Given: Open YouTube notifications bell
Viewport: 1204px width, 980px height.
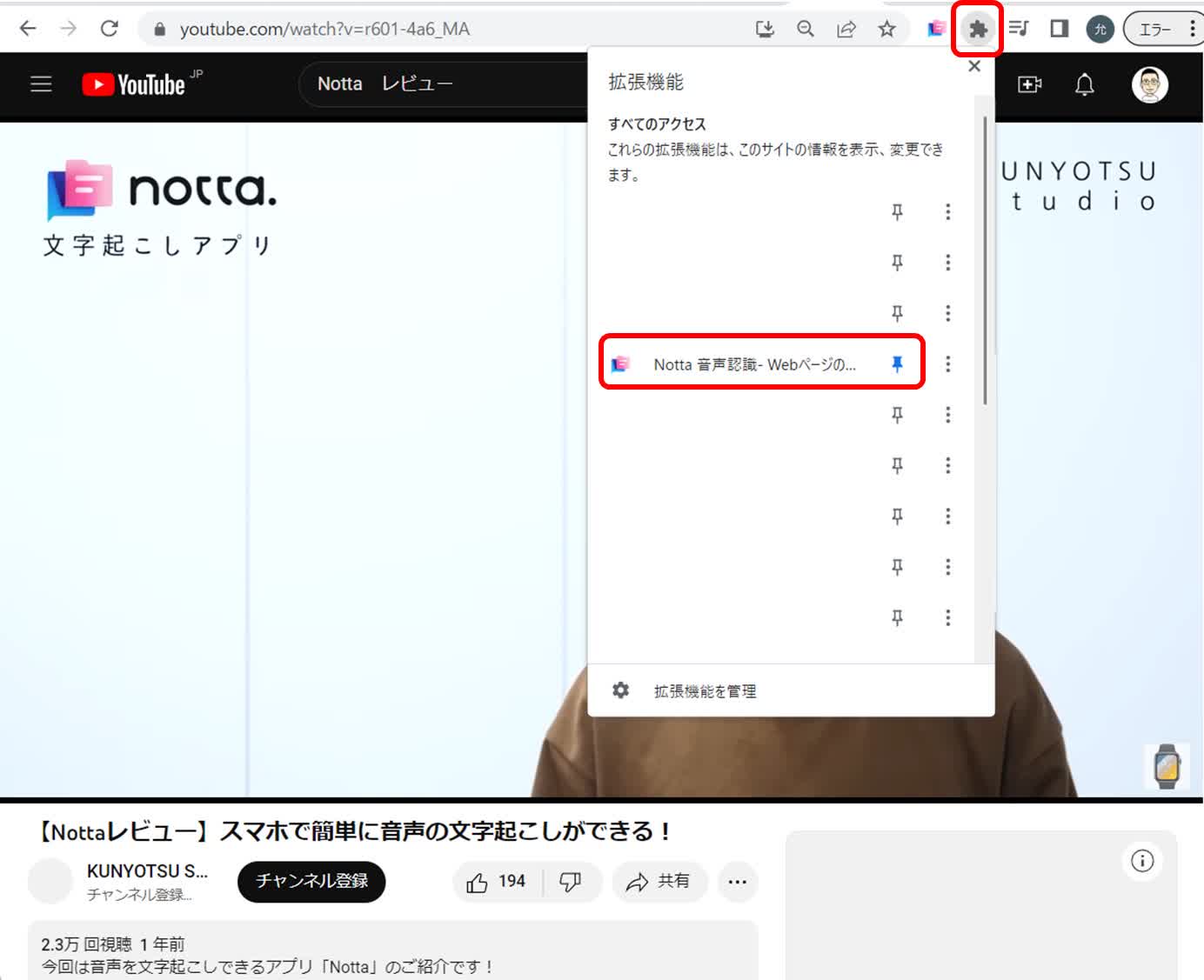Looking at the screenshot, I should (x=1084, y=84).
